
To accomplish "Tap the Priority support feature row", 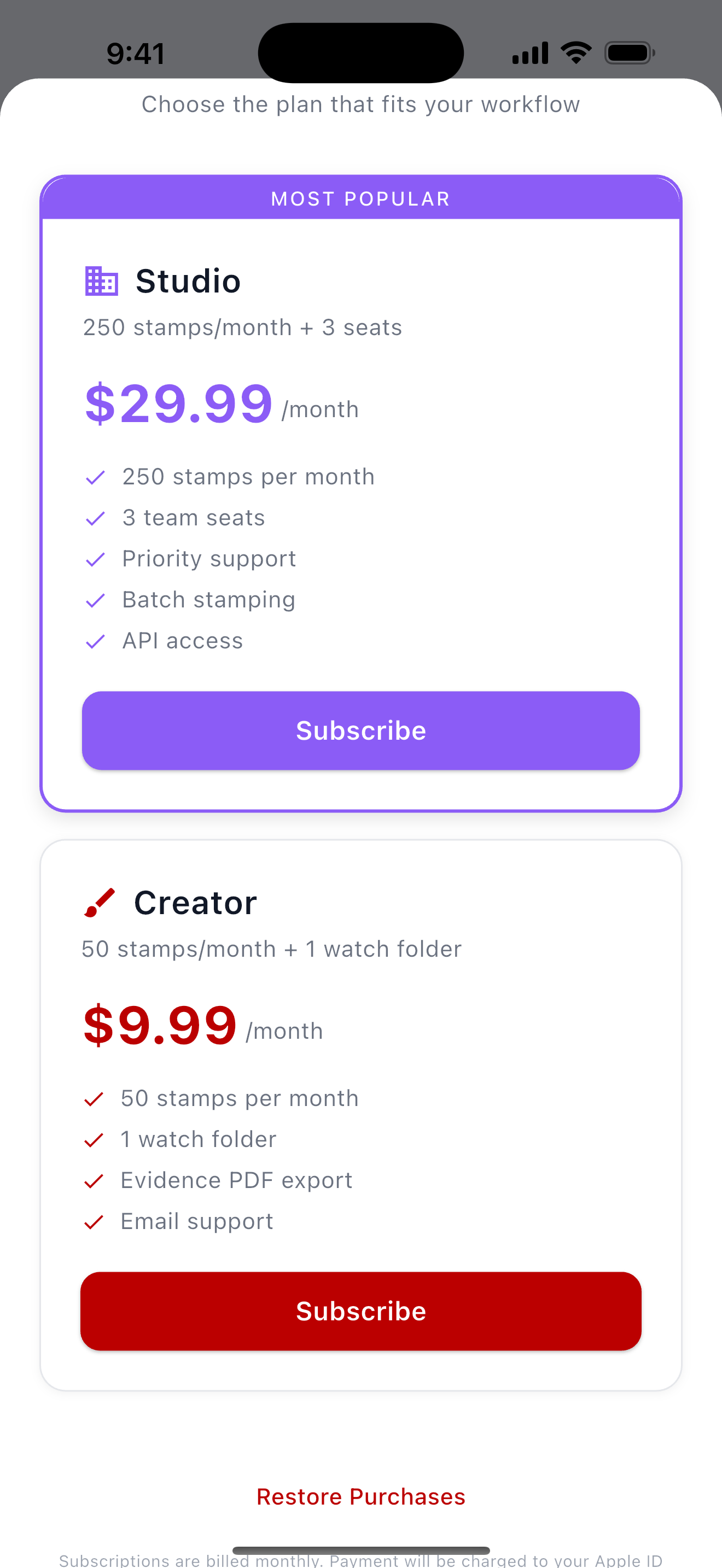I will (191, 559).
